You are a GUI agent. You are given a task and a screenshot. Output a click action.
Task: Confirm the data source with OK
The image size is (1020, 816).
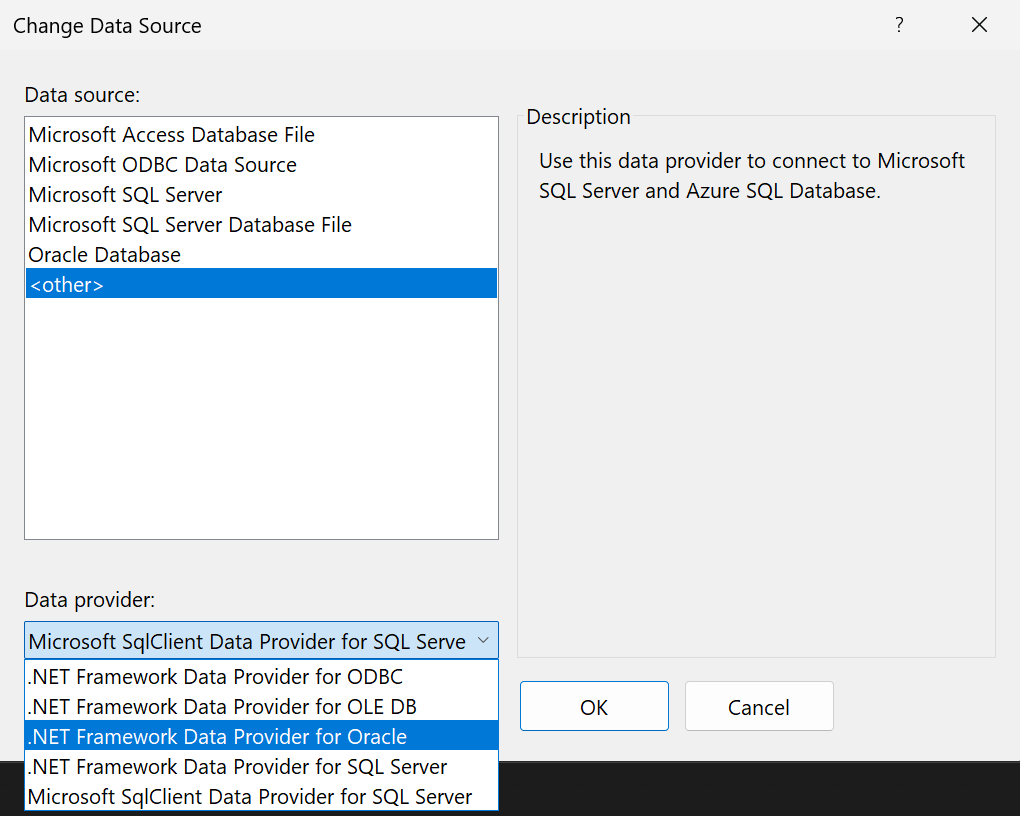click(x=594, y=706)
